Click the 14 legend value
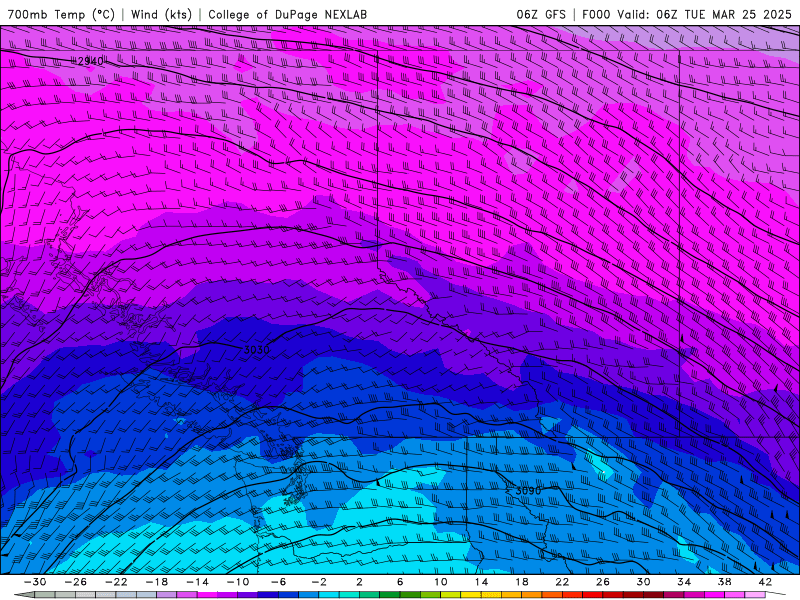The width and height of the screenshot is (800, 600). tap(481, 582)
